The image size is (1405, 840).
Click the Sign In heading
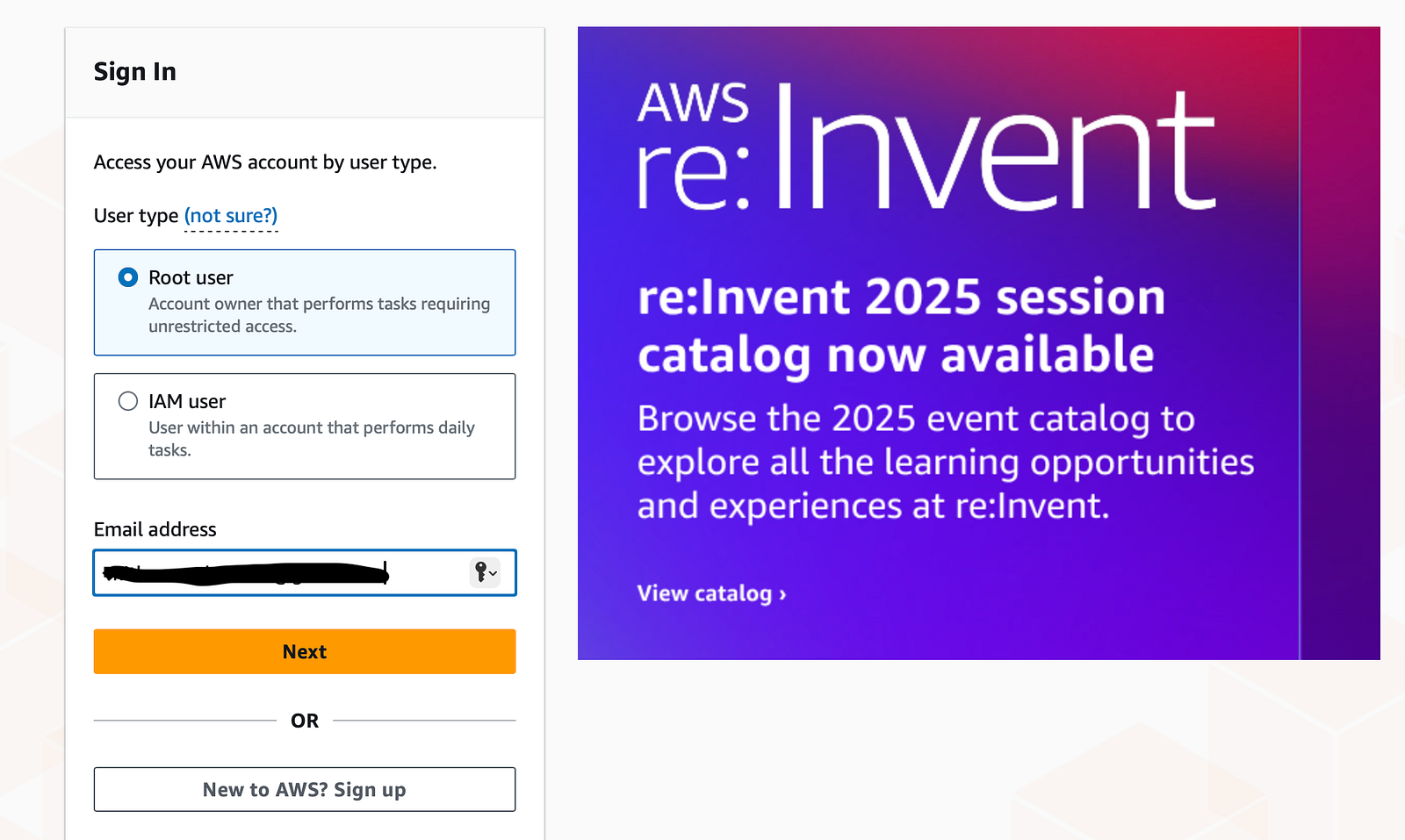(135, 71)
